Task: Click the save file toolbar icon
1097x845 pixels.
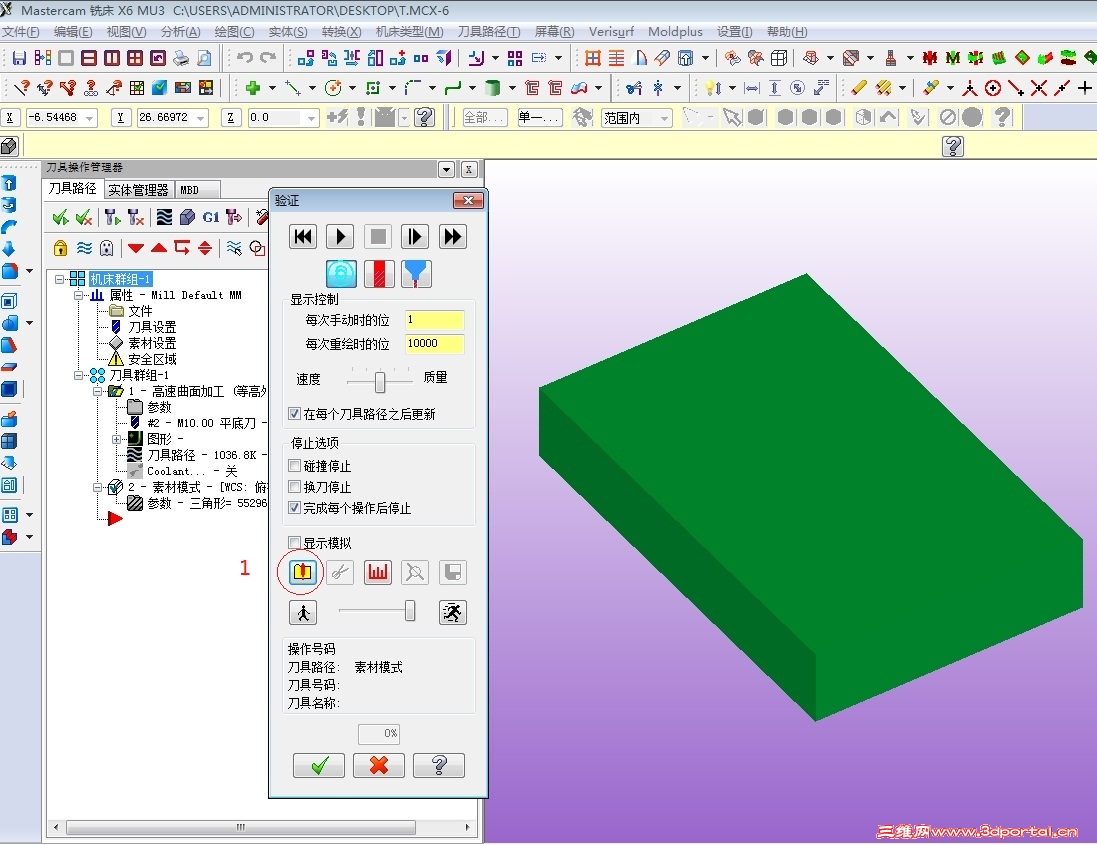Action: 19,58
